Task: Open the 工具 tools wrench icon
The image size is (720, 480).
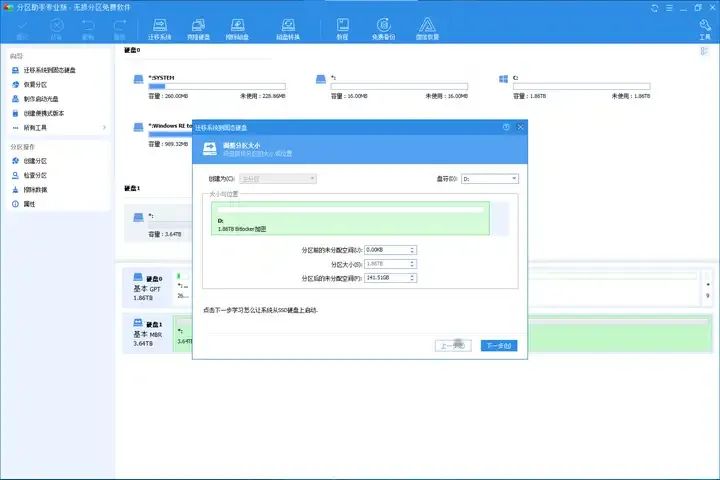Action: (705, 29)
